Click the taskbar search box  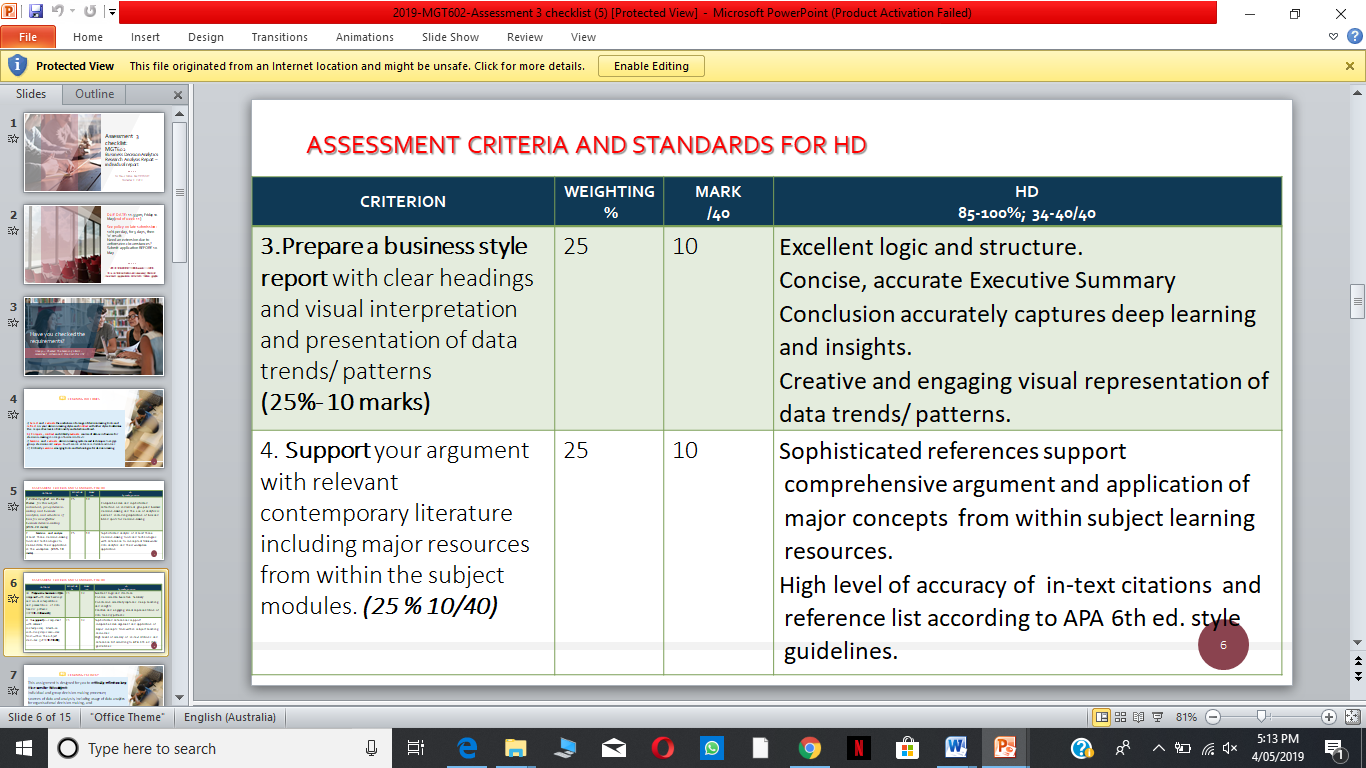[221, 748]
